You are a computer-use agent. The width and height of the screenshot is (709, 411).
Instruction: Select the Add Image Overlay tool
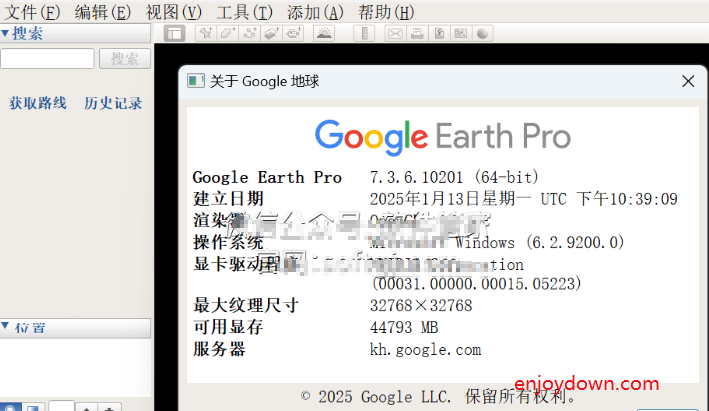(271, 33)
